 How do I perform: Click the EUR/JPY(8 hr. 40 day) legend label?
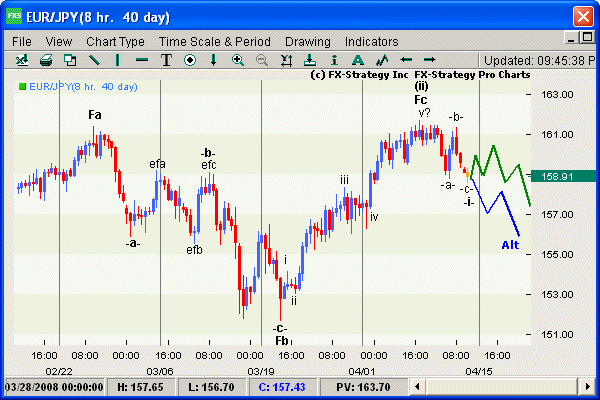tap(83, 87)
